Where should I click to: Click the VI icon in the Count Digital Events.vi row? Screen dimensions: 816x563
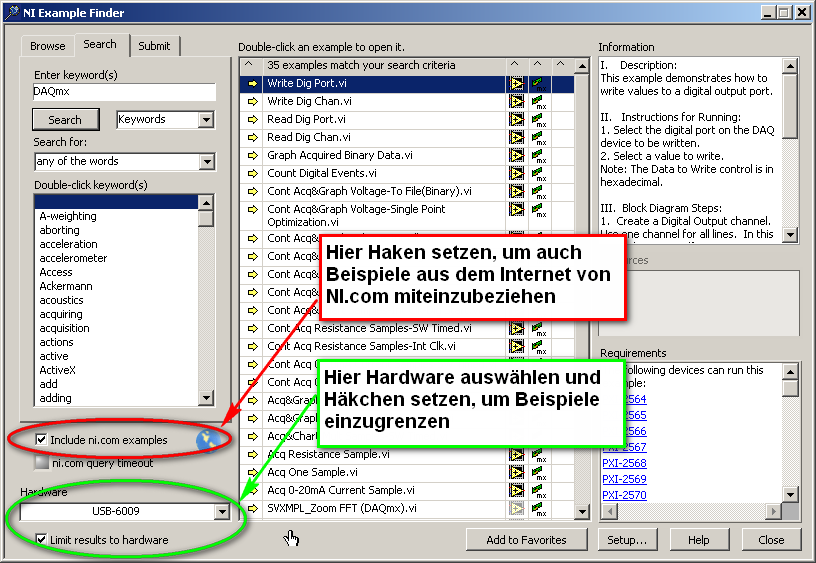pos(517,173)
